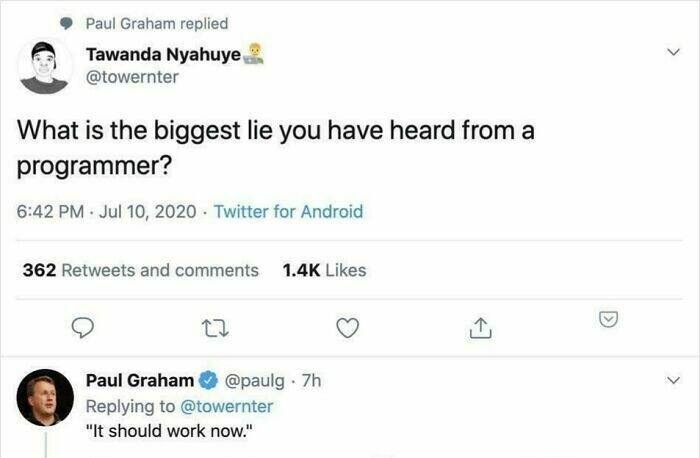
Task: Click the emoji beside Tawanda Nyahuye's name
Action: tap(254, 52)
